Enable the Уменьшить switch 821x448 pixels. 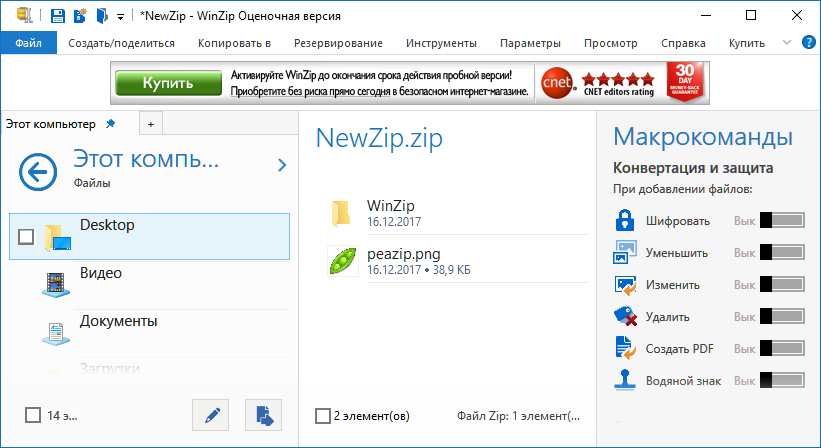coord(782,252)
